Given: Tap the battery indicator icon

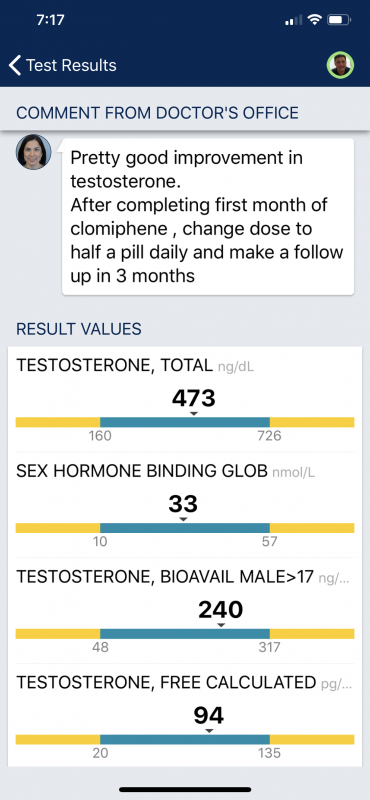Looking at the screenshot, I should (x=339, y=20).
